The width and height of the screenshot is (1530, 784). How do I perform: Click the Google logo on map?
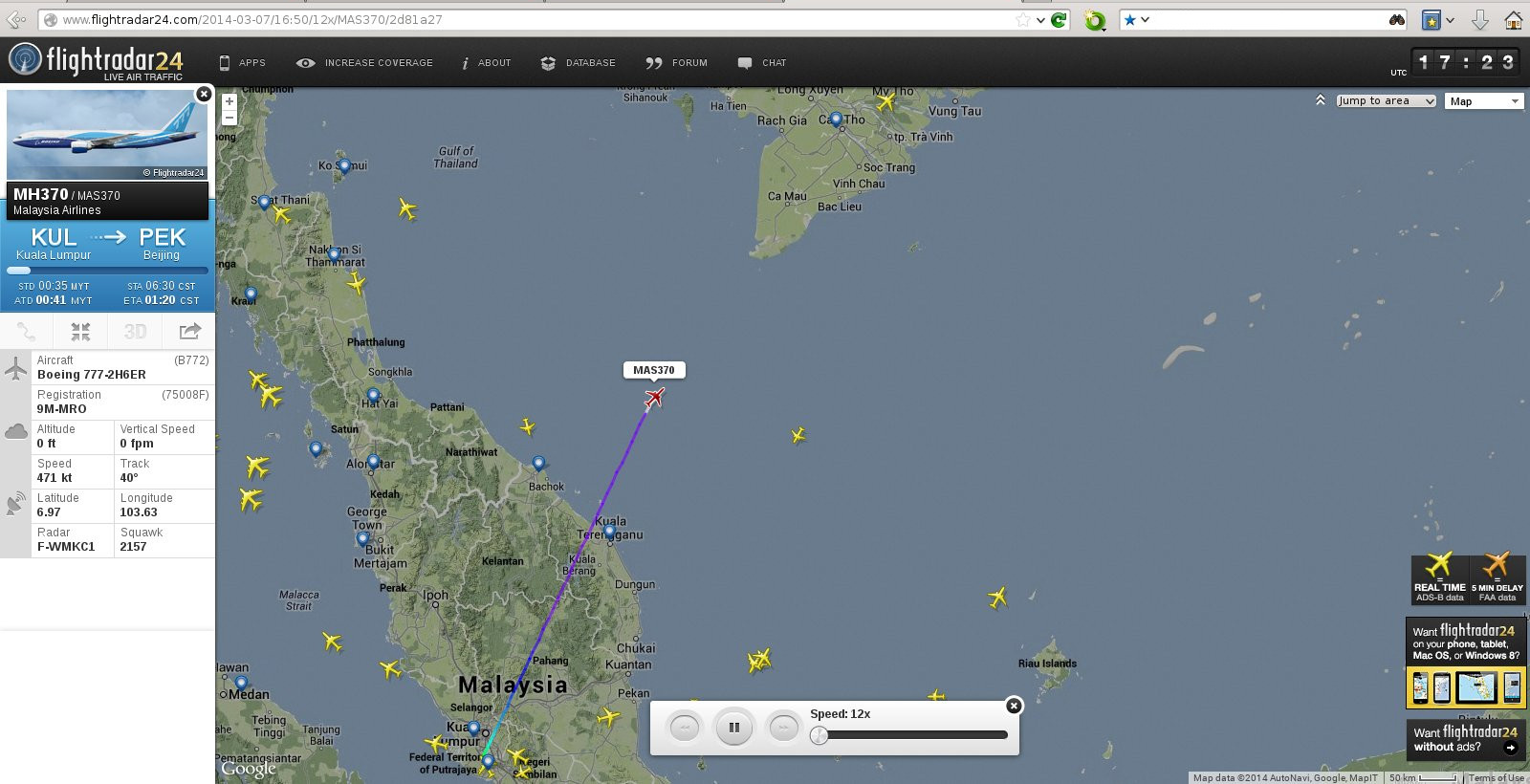pyautogui.click(x=249, y=769)
